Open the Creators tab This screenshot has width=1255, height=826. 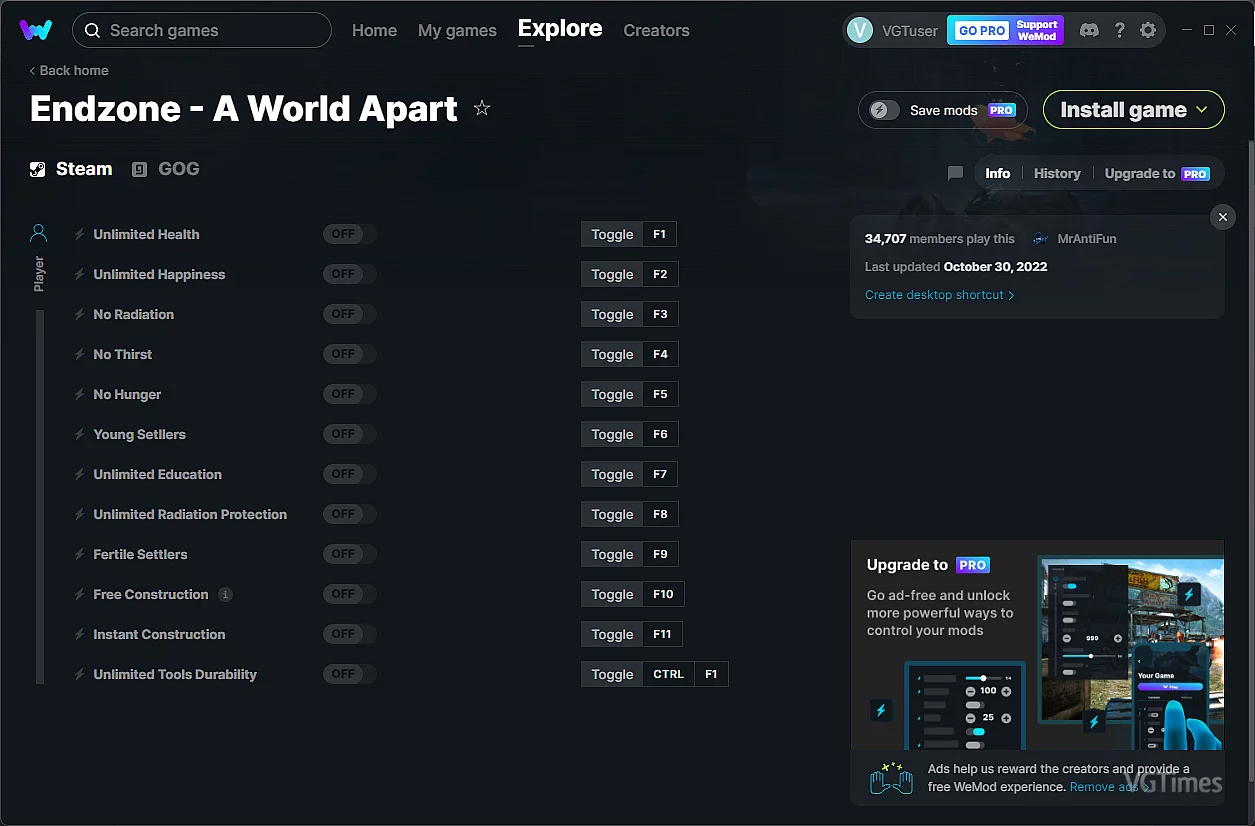656,30
